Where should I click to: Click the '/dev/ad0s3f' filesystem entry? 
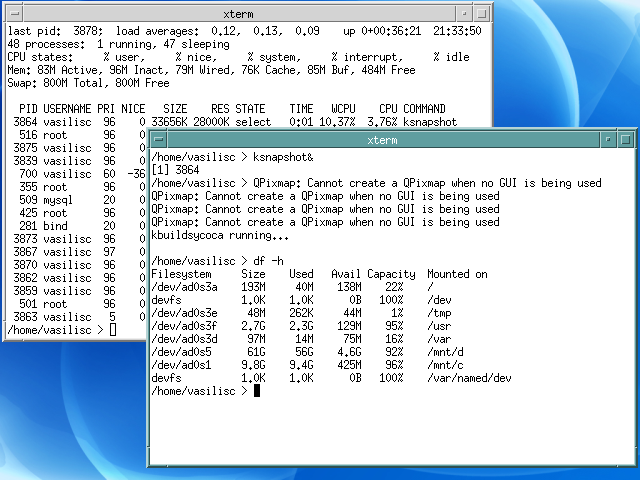pyautogui.click(x=184, y=326)
